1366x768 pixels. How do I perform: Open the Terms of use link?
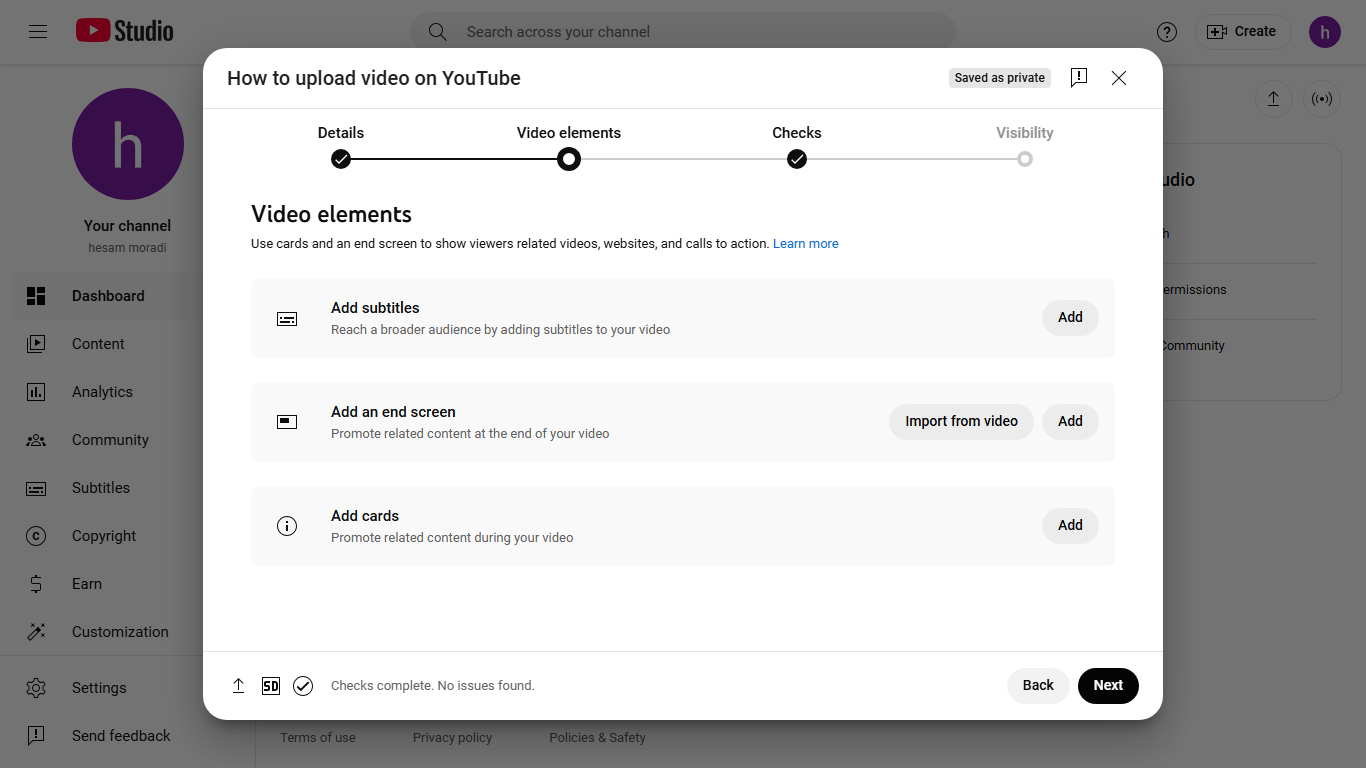click(x=318, y=738)
